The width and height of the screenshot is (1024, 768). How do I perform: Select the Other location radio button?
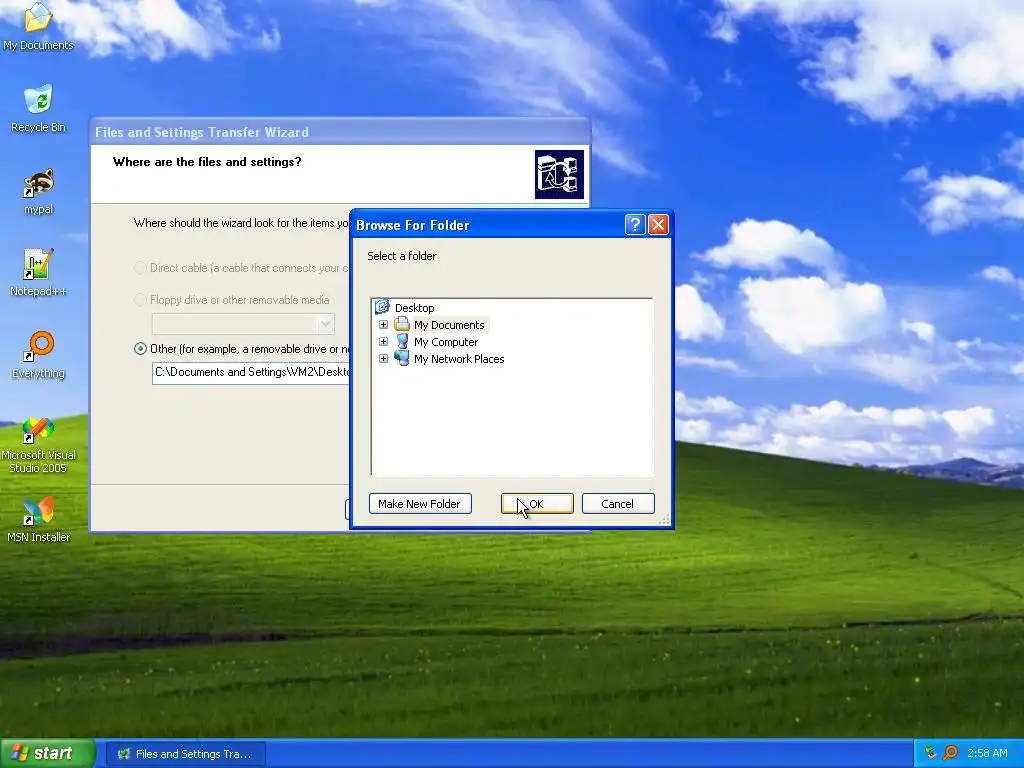tap(140, 349)
